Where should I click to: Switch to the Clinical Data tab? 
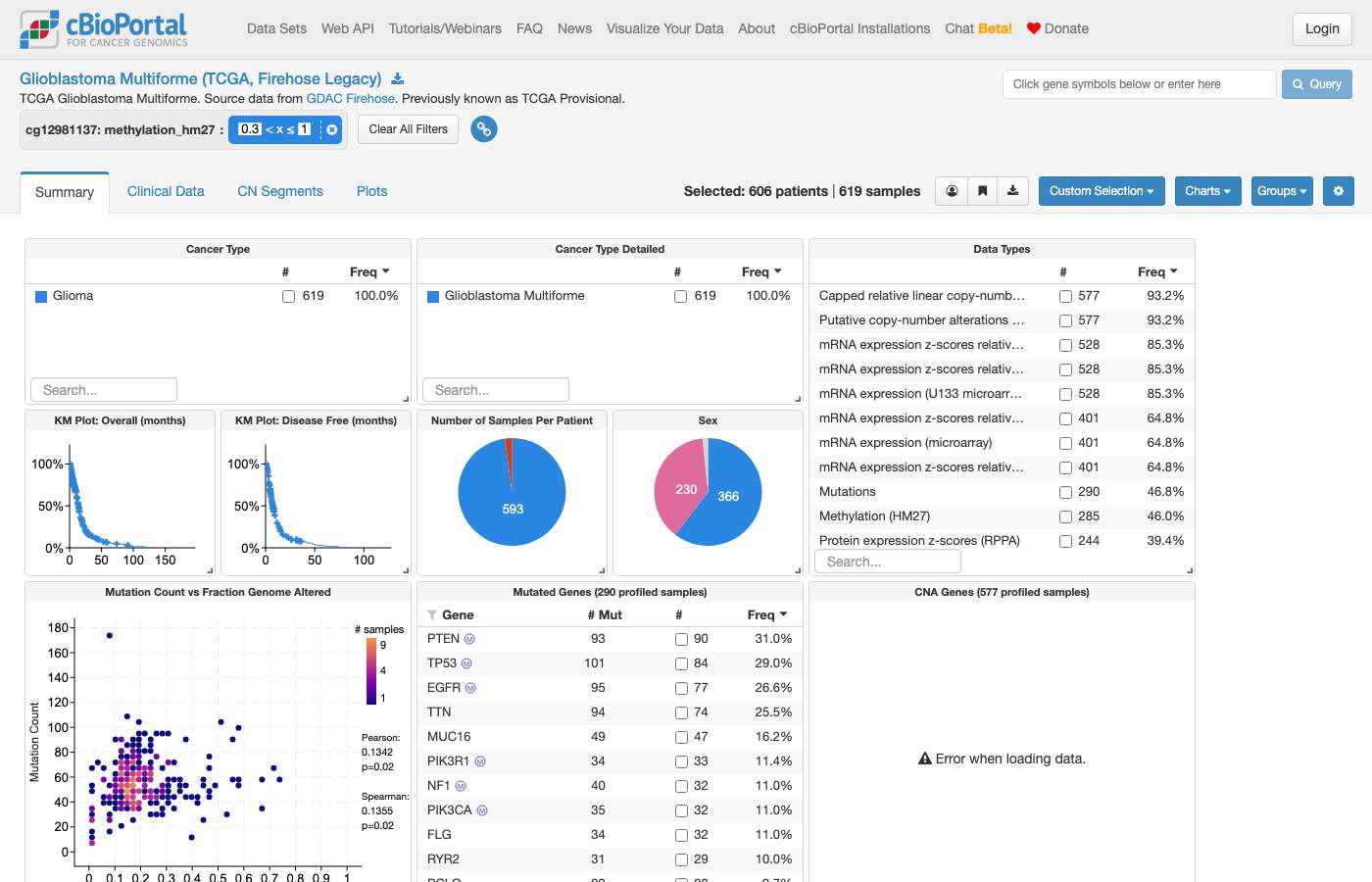click(x=166, y=191)
